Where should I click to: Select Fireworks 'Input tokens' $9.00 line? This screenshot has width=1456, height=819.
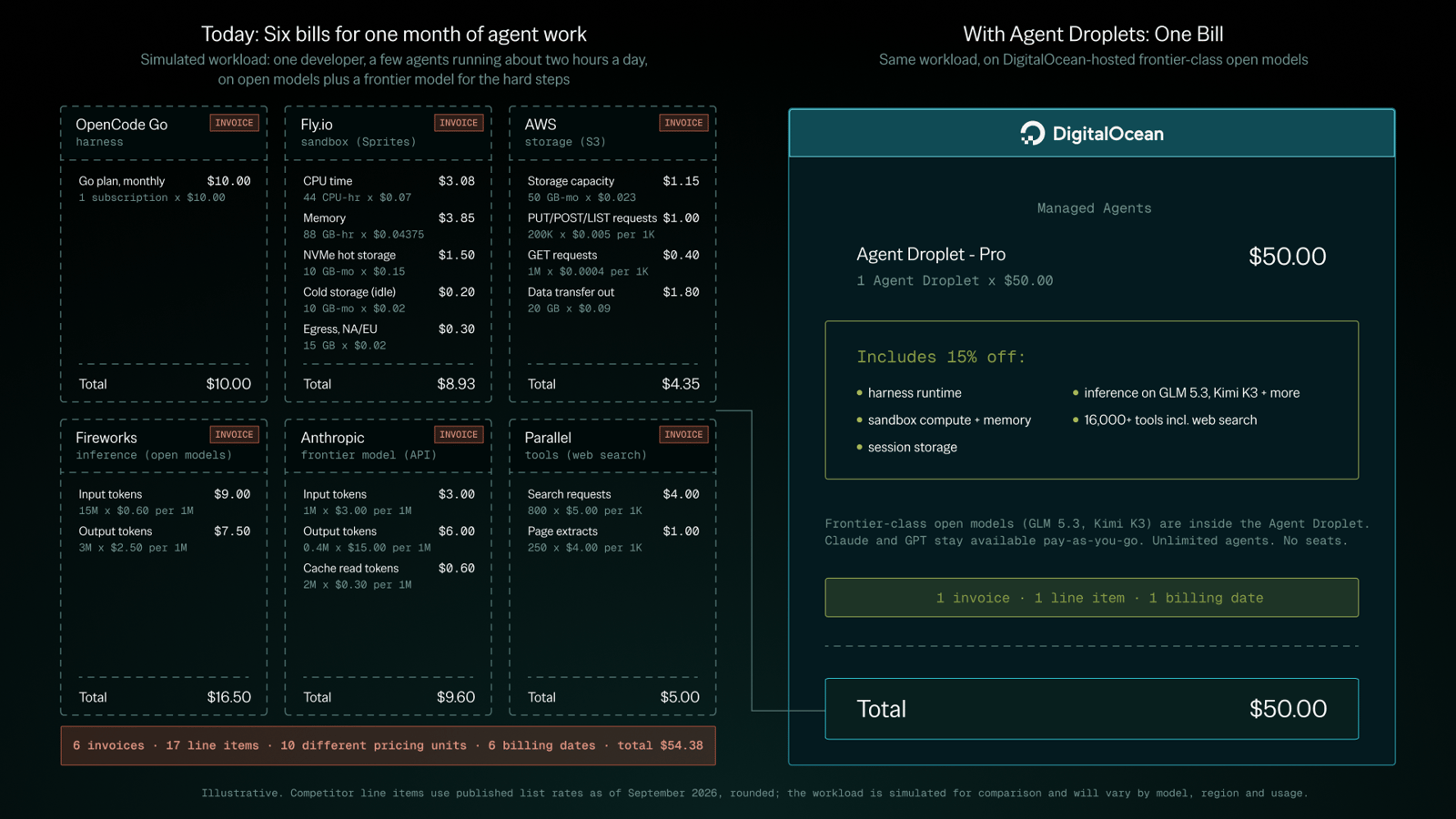tap(165, 501)
